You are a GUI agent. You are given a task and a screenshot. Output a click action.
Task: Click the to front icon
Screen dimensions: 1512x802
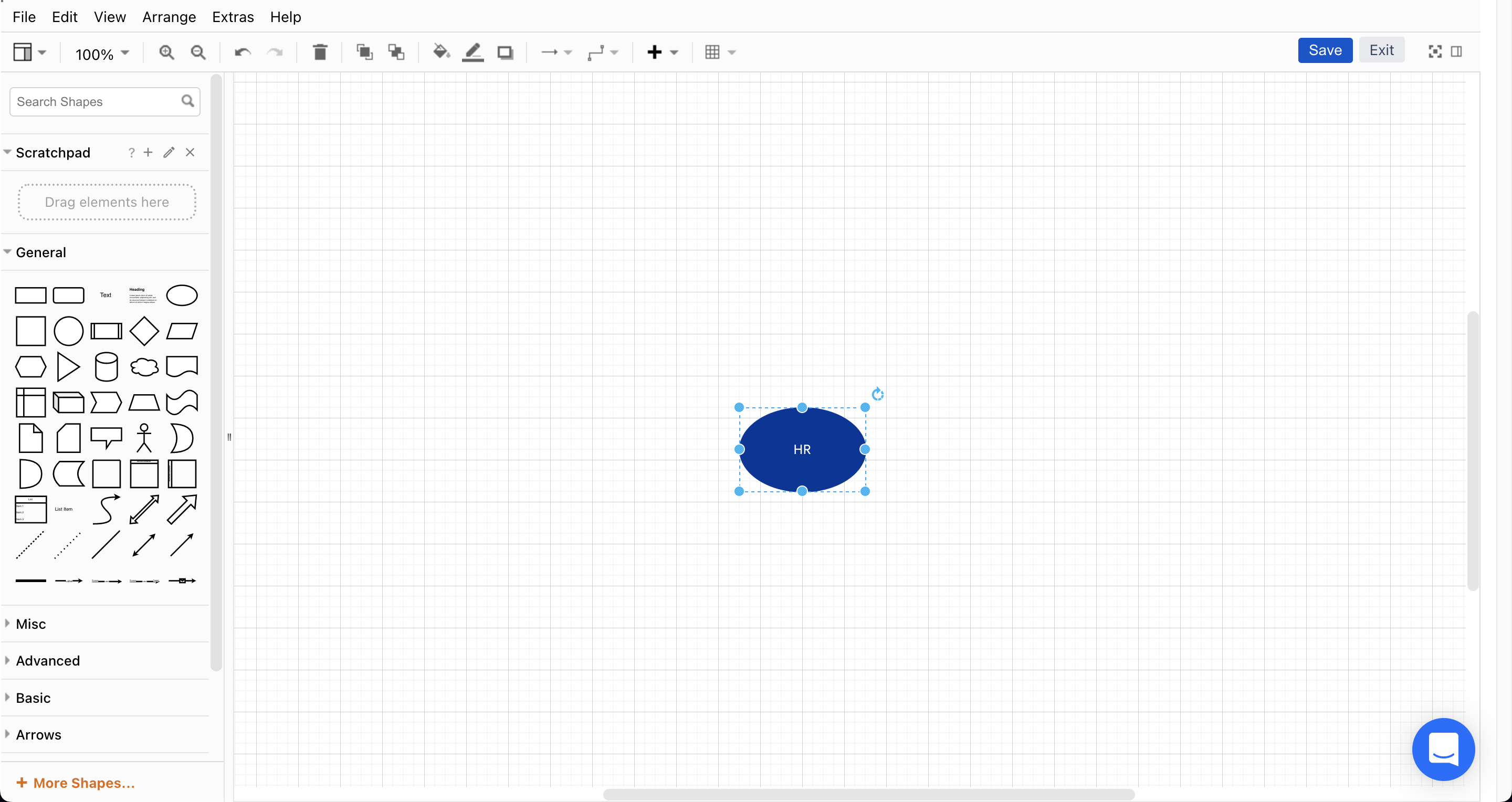tap(364, 52)
